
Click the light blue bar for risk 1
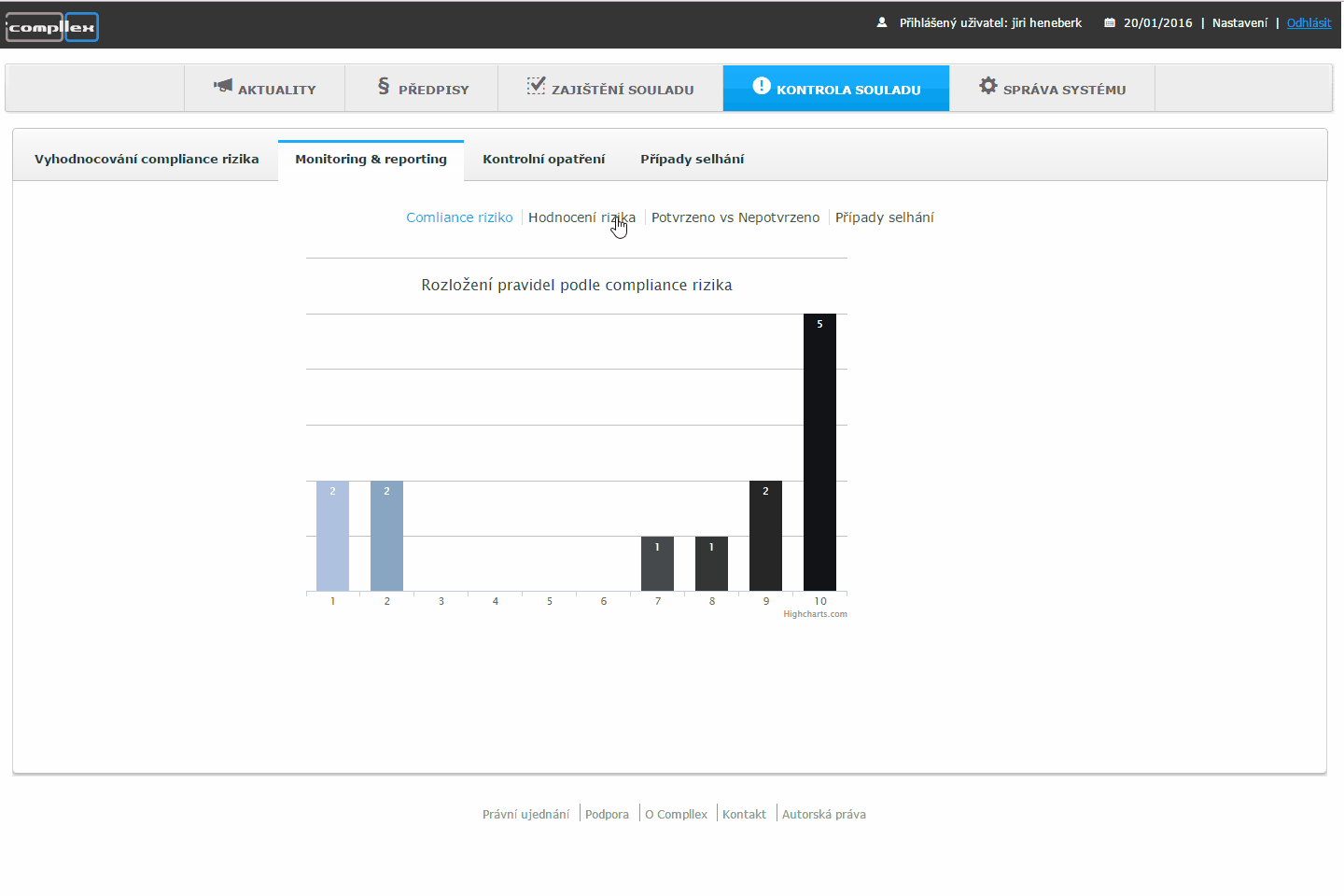[x=332, y=537]
